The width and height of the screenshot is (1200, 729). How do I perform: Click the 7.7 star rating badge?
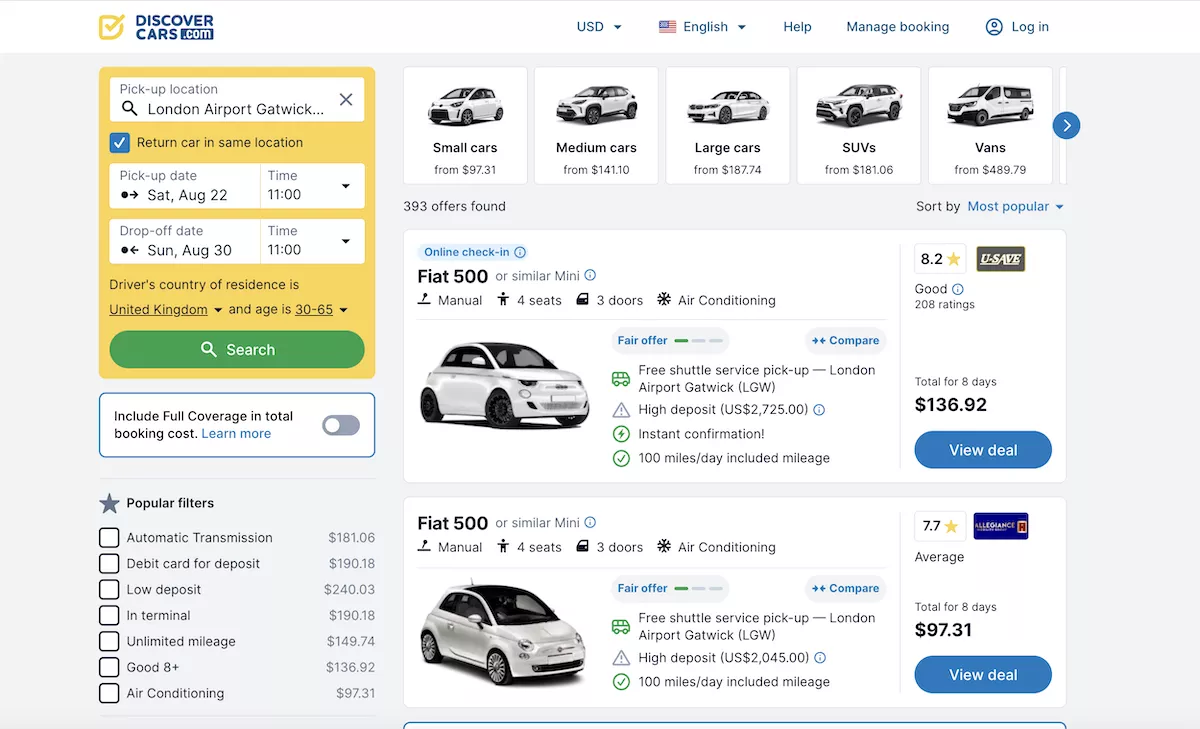coord(940,526)
